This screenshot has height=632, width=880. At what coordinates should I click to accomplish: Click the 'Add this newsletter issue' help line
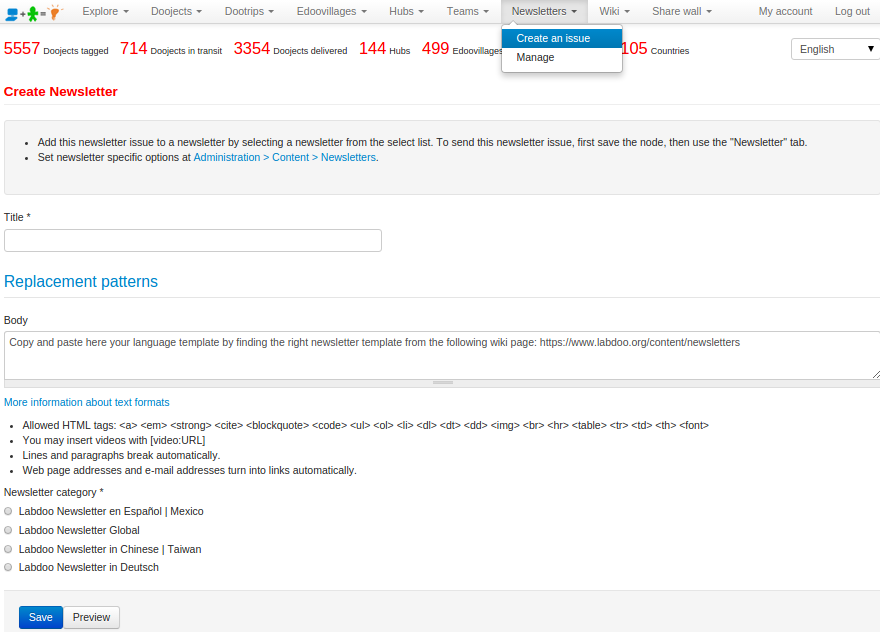422,143
